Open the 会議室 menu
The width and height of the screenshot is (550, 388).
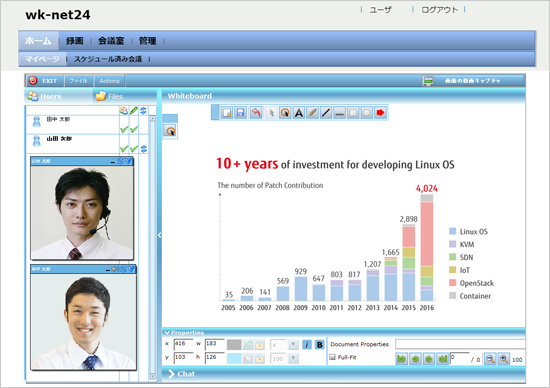[x=111, y=41]
